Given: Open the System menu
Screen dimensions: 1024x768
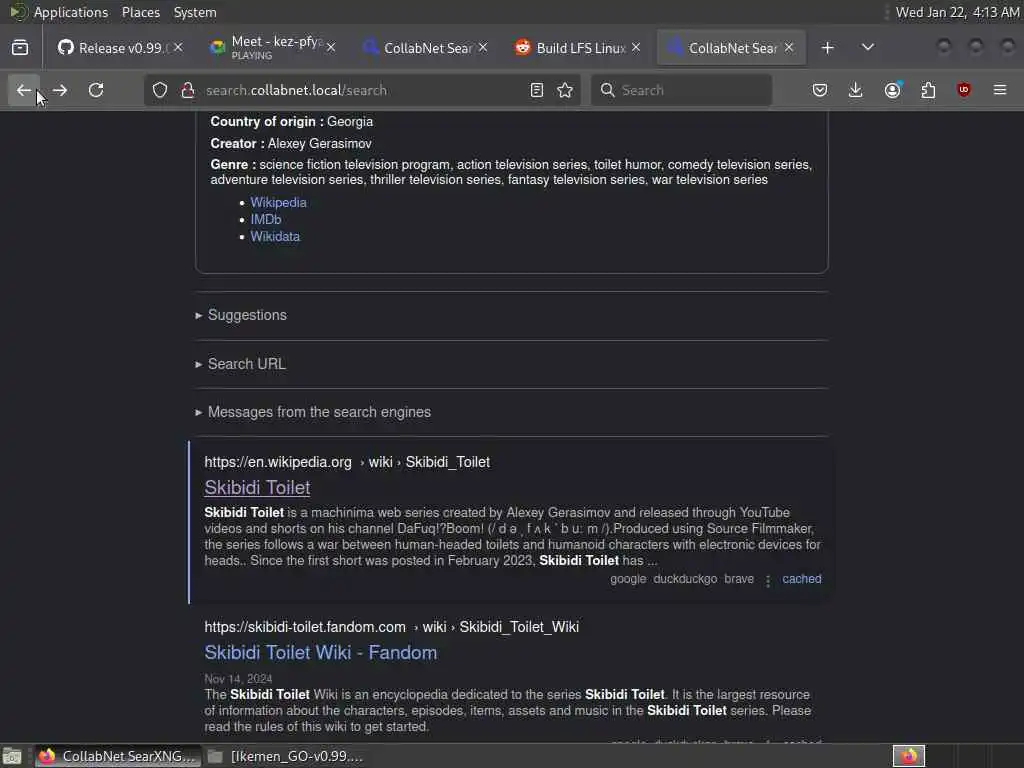Looking at the screenshot, I should pos(195,12).
